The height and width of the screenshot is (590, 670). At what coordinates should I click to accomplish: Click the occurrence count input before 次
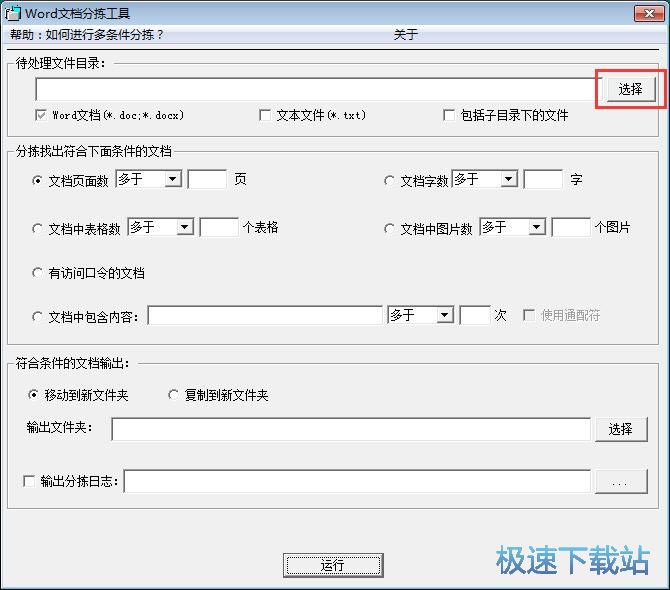[475, 315]
